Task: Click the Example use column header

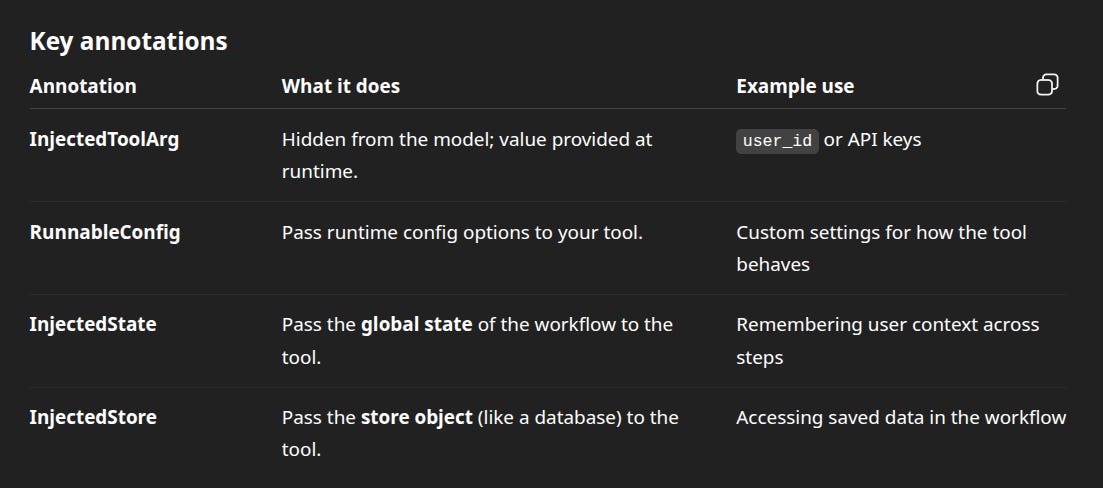Action: (x=795, y=86)
